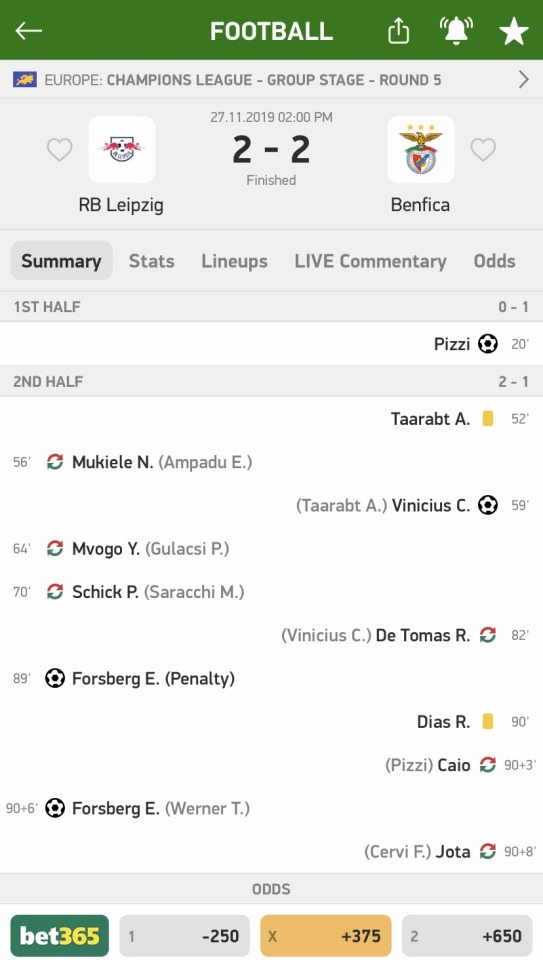Select away win odds +650

tap(467, 936)
